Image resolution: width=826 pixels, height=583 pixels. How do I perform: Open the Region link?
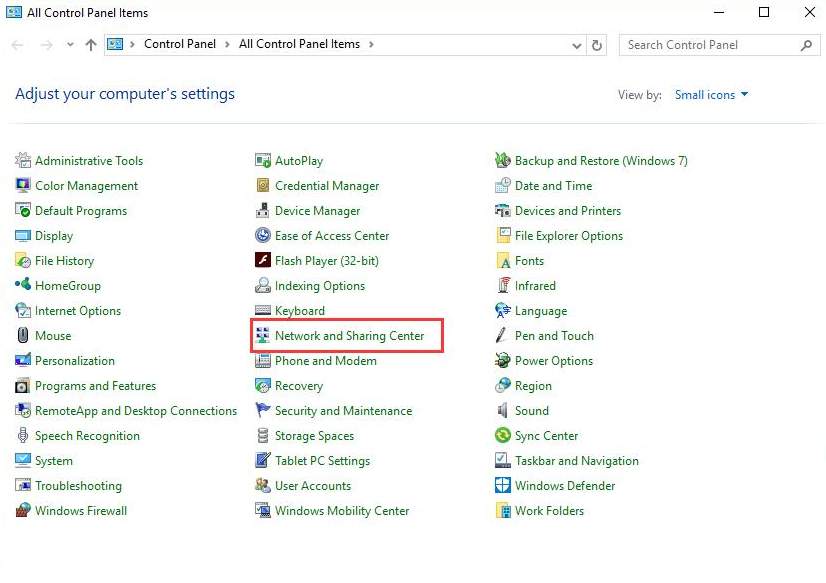click(533, 386)
